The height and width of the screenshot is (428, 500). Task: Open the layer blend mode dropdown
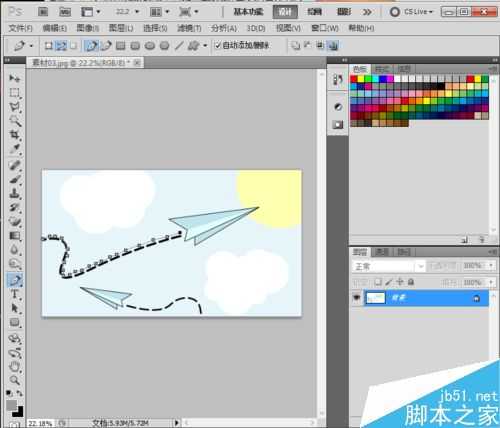(x=389, y=266)
